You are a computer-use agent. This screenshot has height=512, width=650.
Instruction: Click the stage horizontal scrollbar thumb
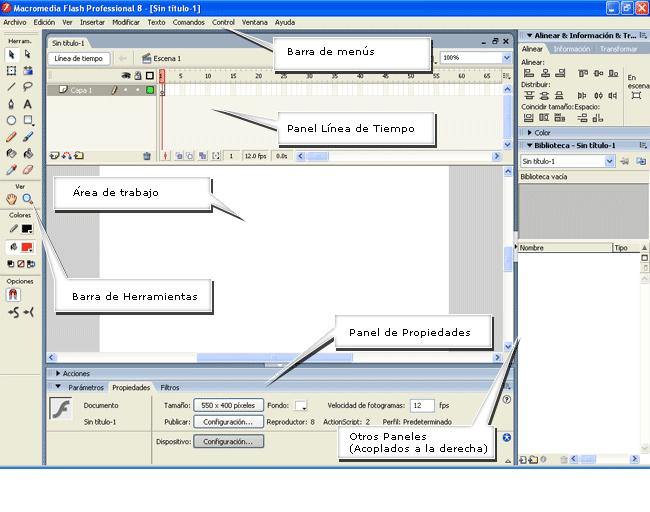coord(274,357)
